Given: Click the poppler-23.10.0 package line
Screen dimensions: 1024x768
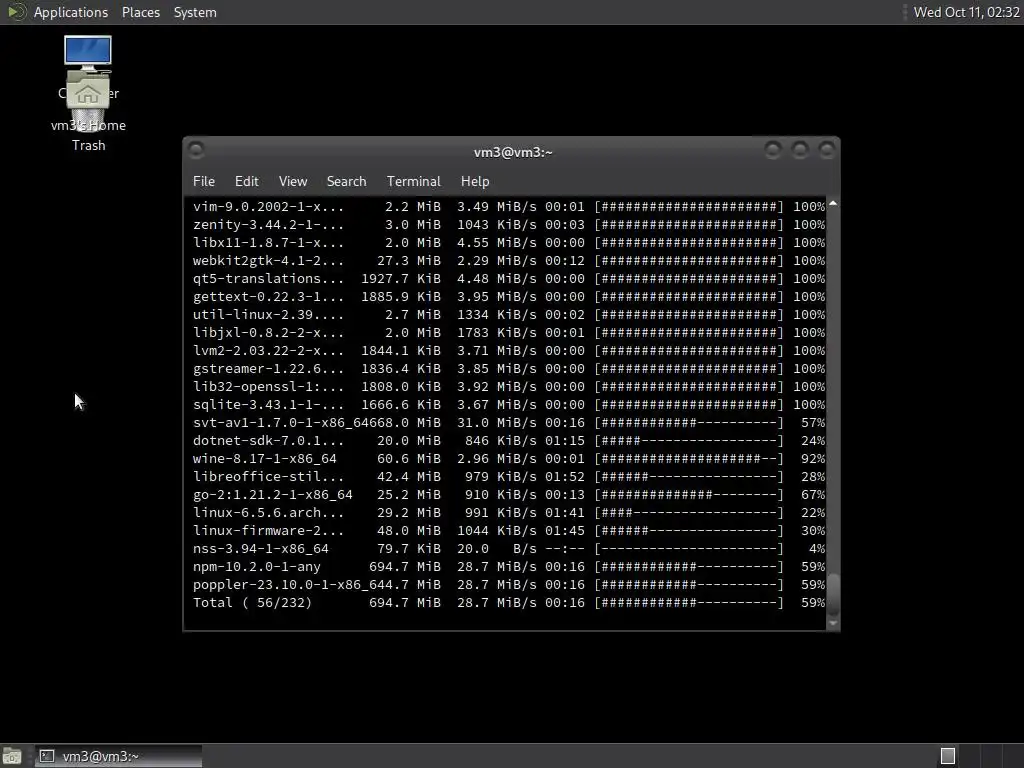Looking at the screenshot, I should pos(509,584).
